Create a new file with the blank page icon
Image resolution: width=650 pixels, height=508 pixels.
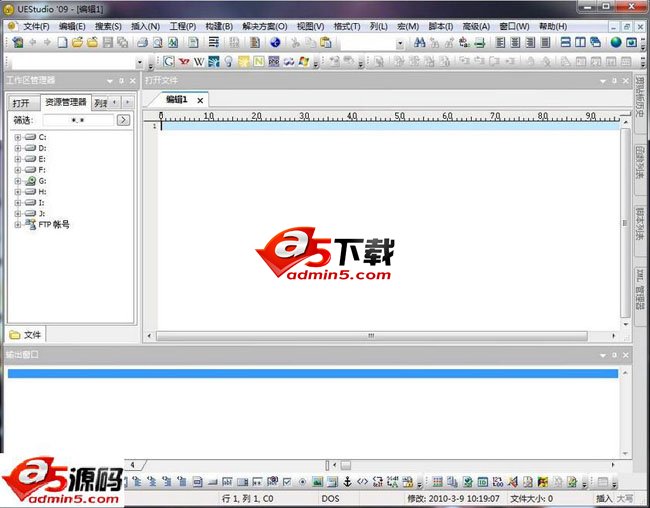62,42
